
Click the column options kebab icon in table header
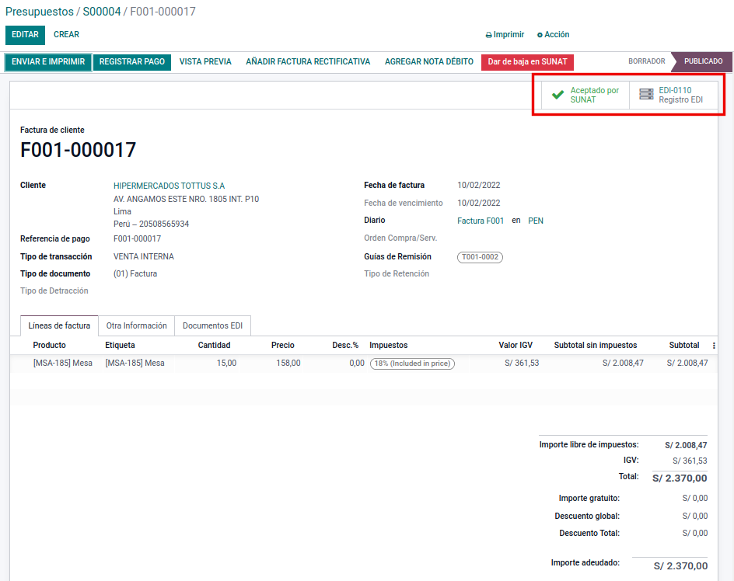(x=713, y=345)
